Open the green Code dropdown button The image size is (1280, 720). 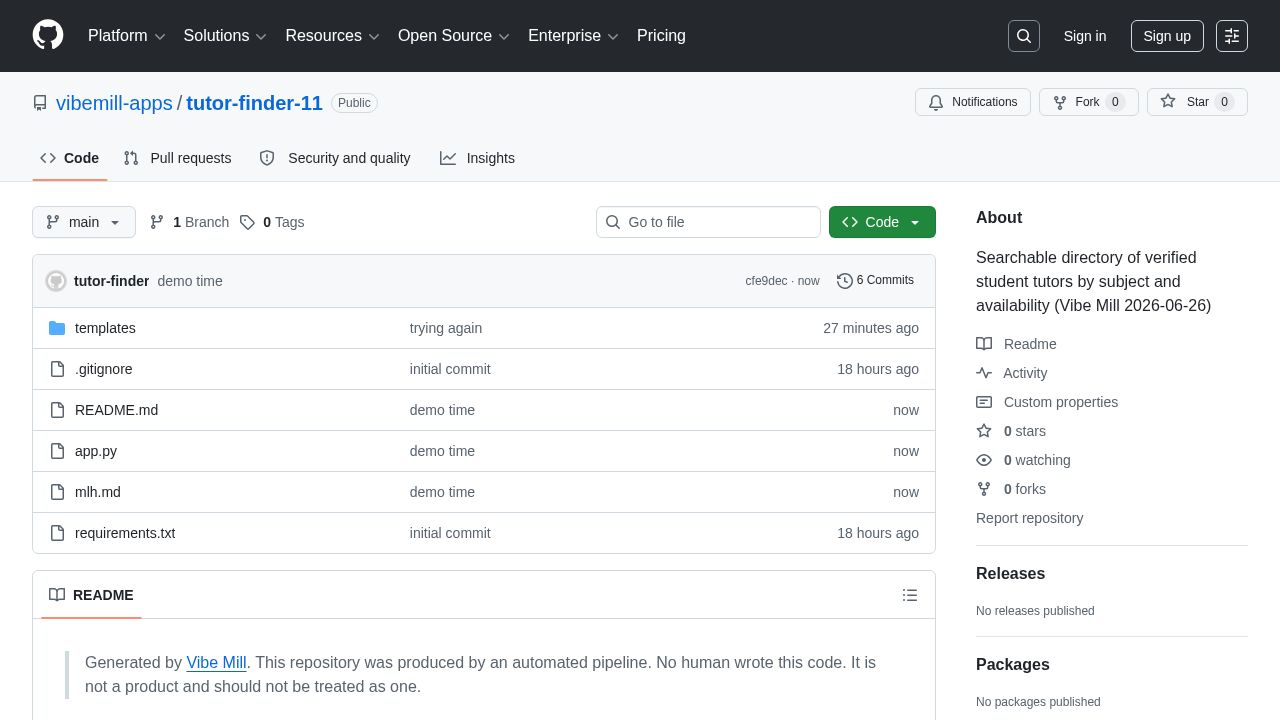click(x=882, y=222)
